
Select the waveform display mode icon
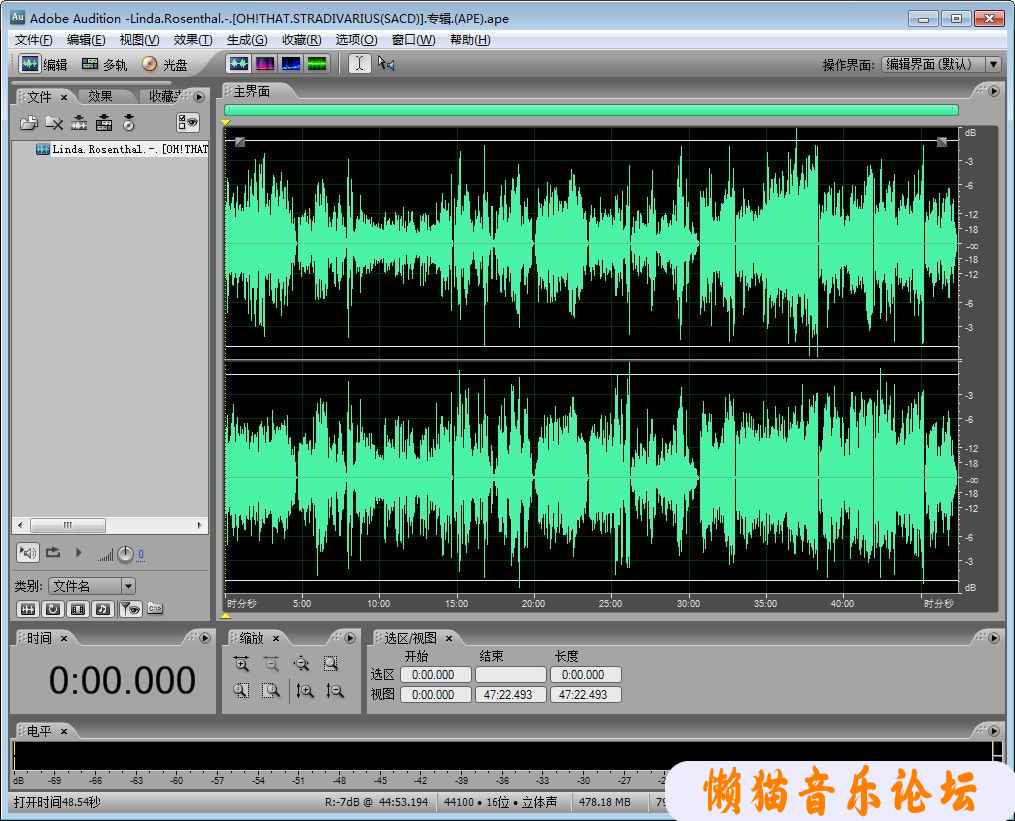239,63
